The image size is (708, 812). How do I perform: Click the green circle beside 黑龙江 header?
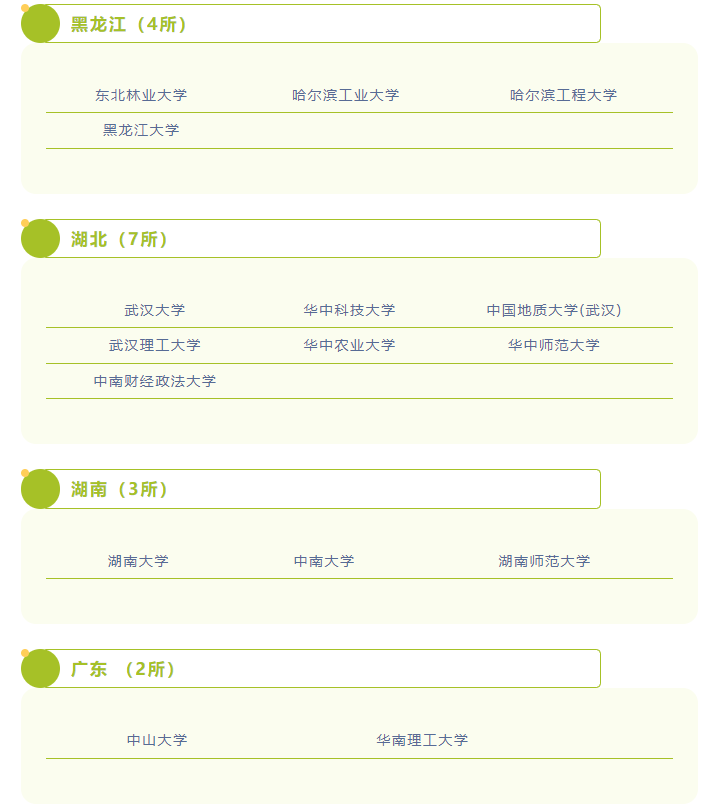[x=40, y=24]
